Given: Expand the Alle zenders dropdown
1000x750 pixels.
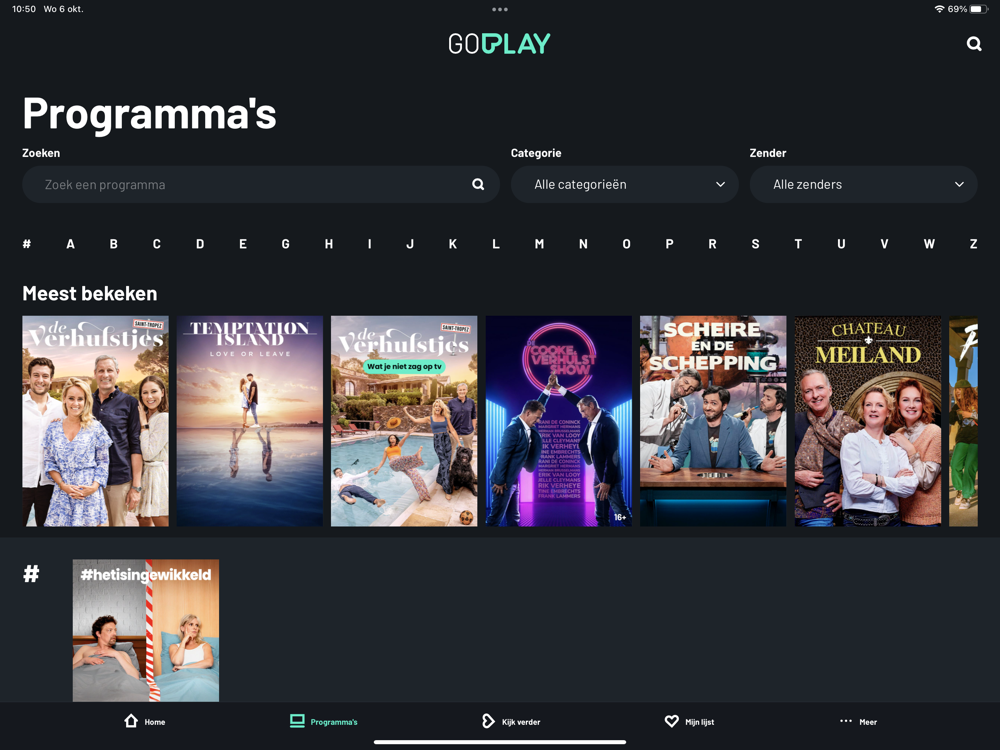Looking at the screenshot, I should [x=864, y=184].
